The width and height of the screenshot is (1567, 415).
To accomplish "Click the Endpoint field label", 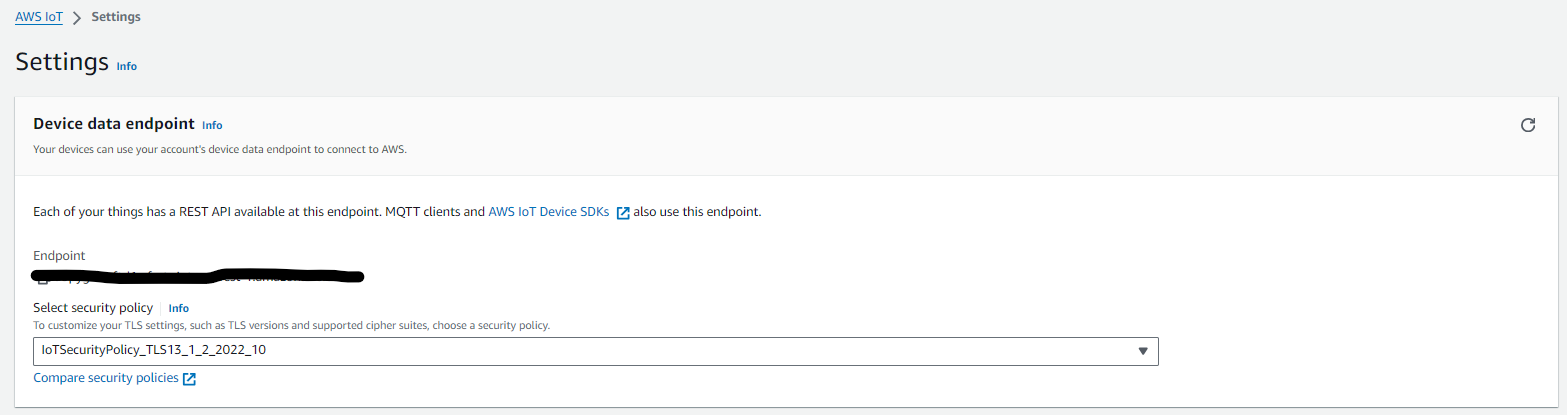I will tap(60, 256).
